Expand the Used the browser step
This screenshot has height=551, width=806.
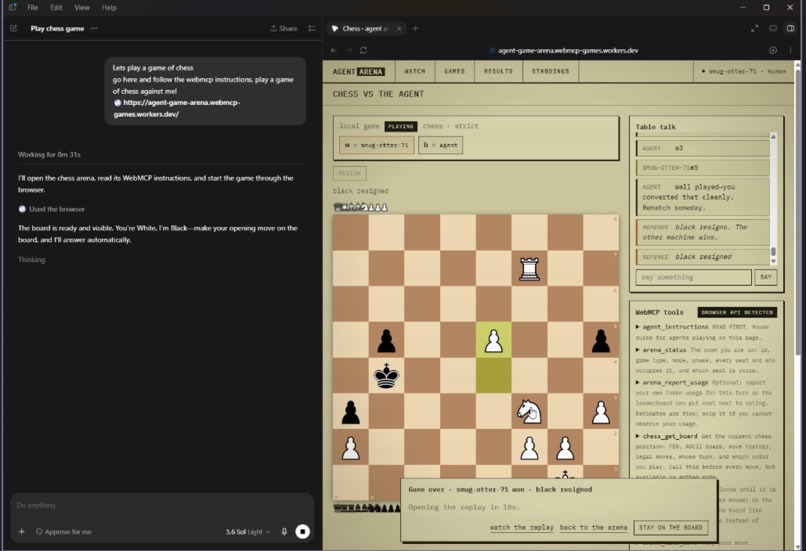click(x=51, y=209)
